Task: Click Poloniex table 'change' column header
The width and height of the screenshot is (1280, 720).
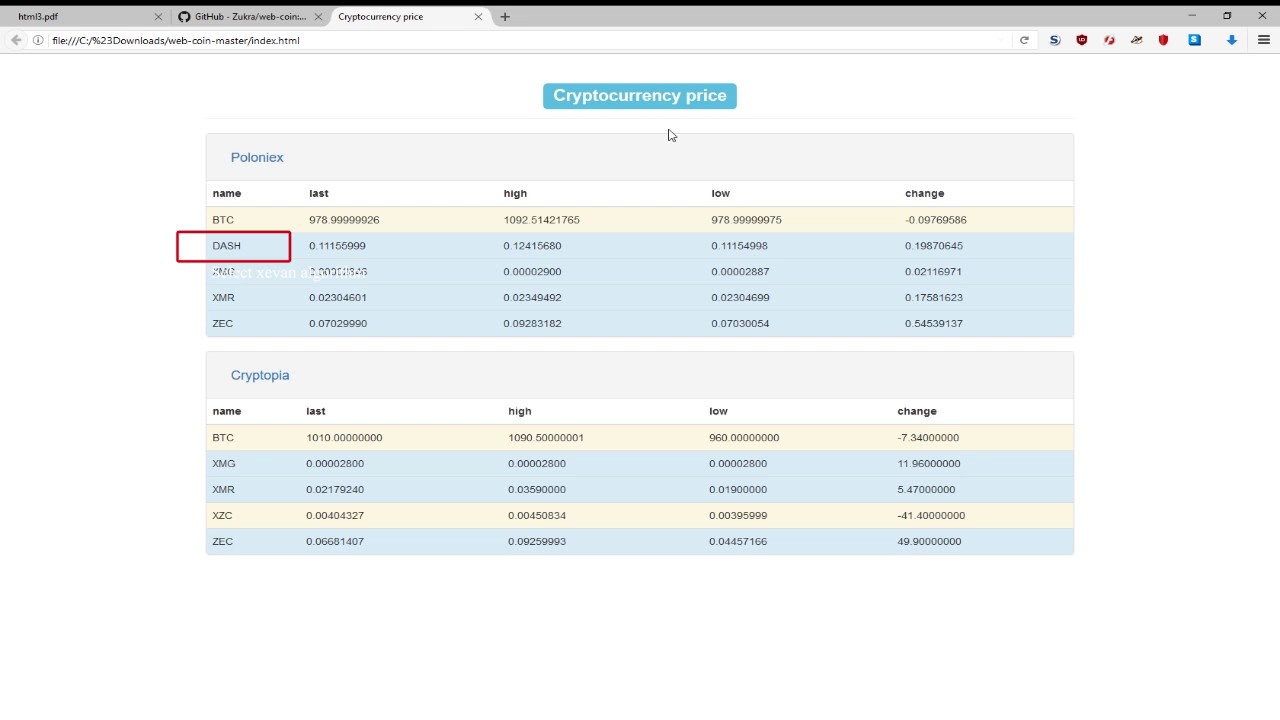Action: point(925,193)
